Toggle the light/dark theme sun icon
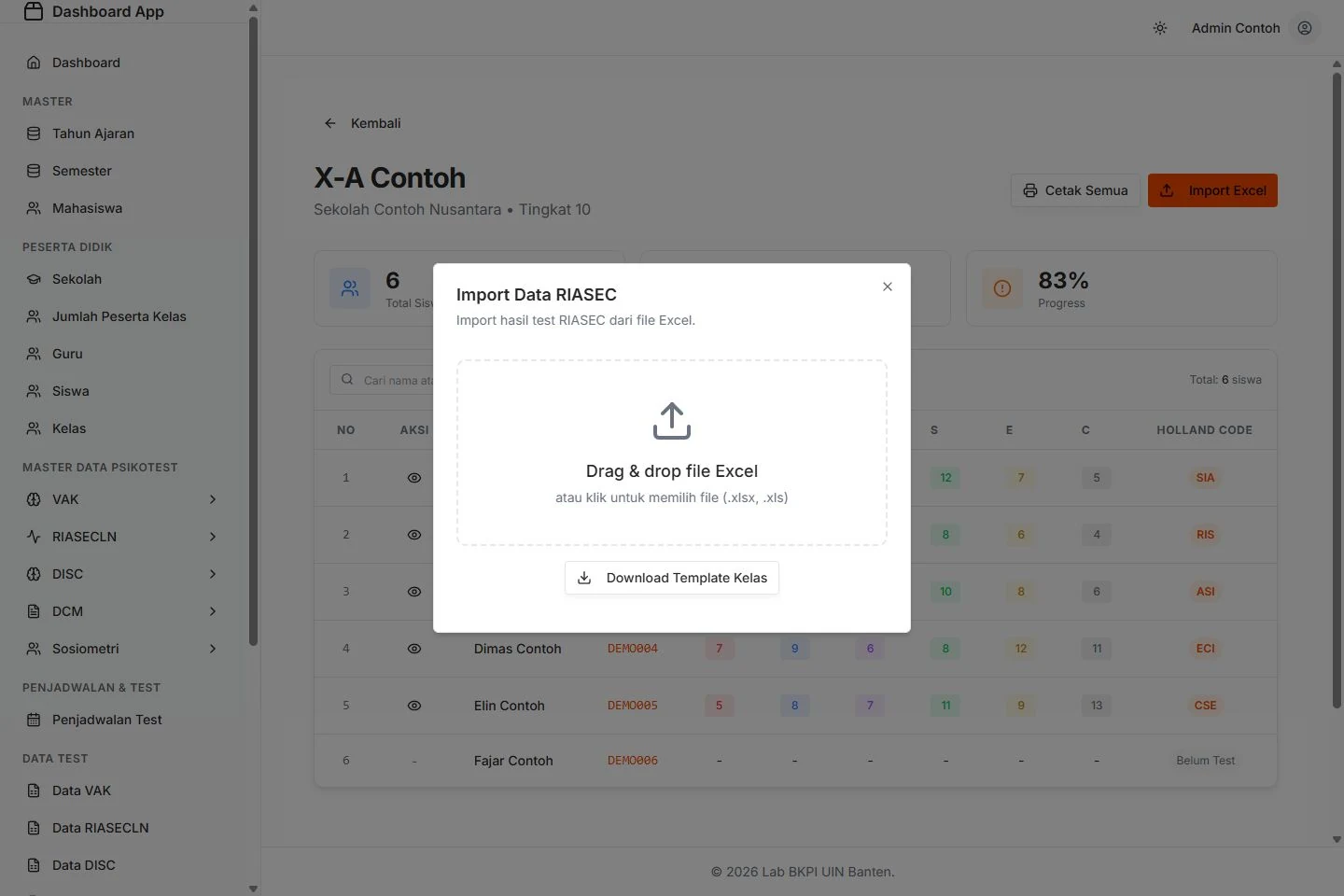This screenshot has width=1344, height=896. (1160, 28)
